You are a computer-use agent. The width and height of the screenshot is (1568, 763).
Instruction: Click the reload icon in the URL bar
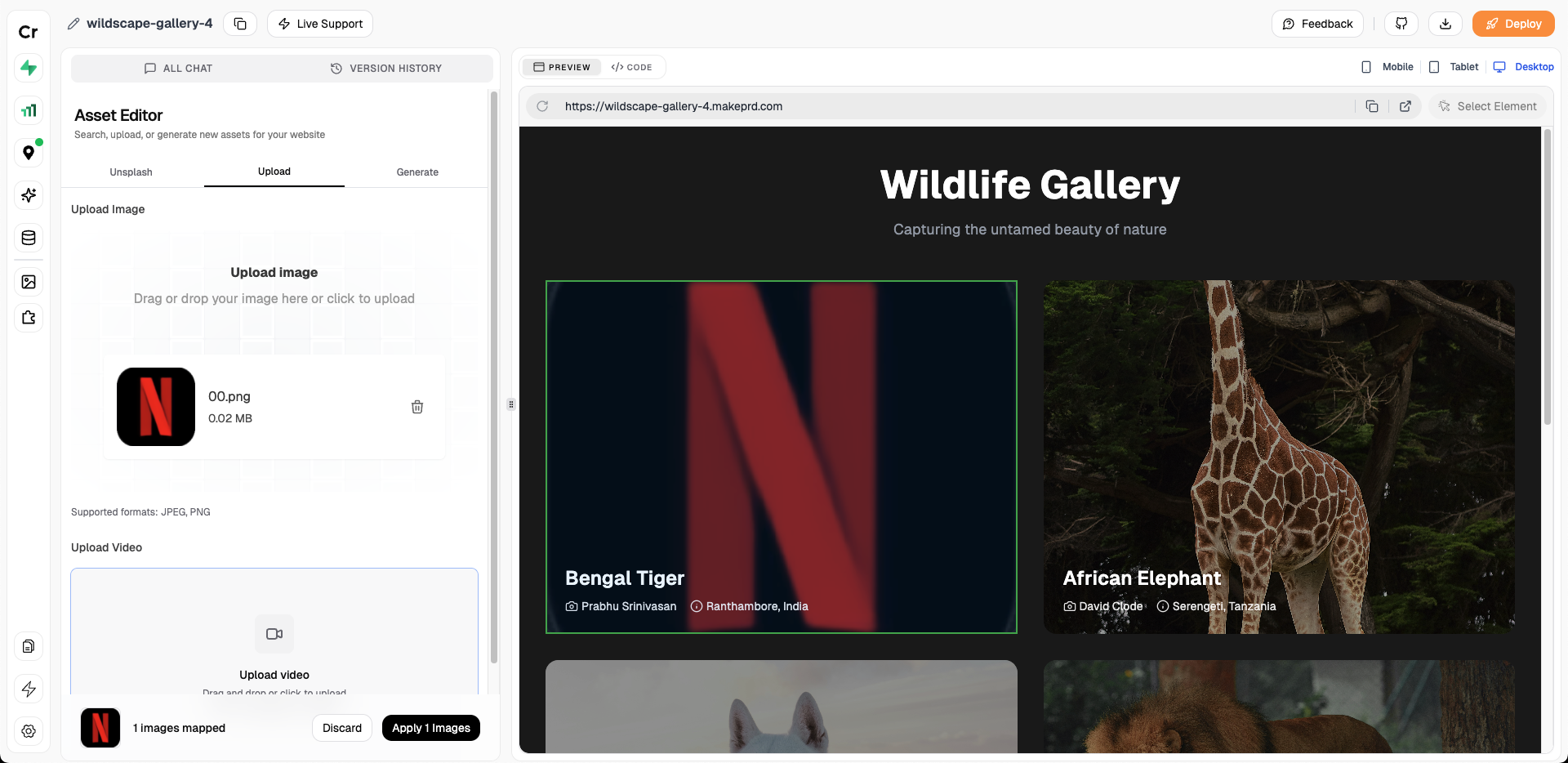pyautogui.click(x=542, y=106)
